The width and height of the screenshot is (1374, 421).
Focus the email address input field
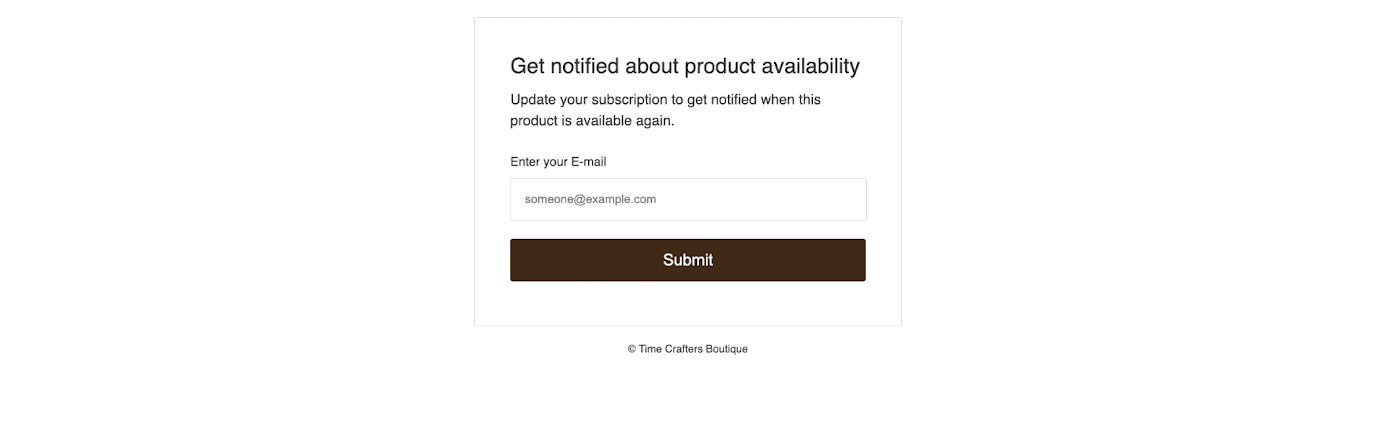(x=687, y=199)
